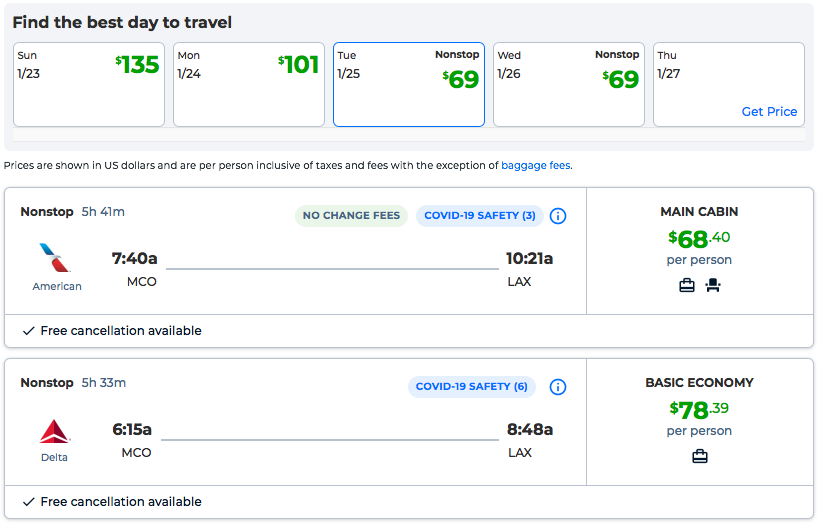
Task: Click carry-on bag icon under Basic Economy
Action: [699, 457]
